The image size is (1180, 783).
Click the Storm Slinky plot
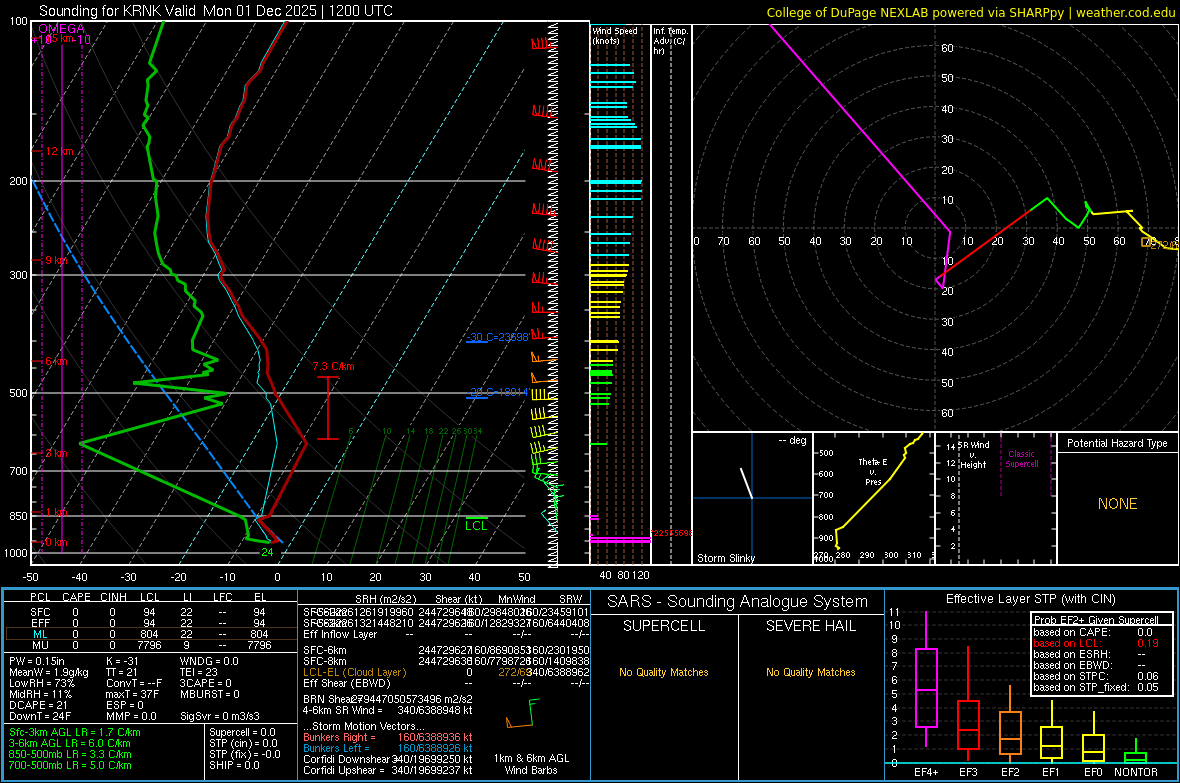pos(751,498)
